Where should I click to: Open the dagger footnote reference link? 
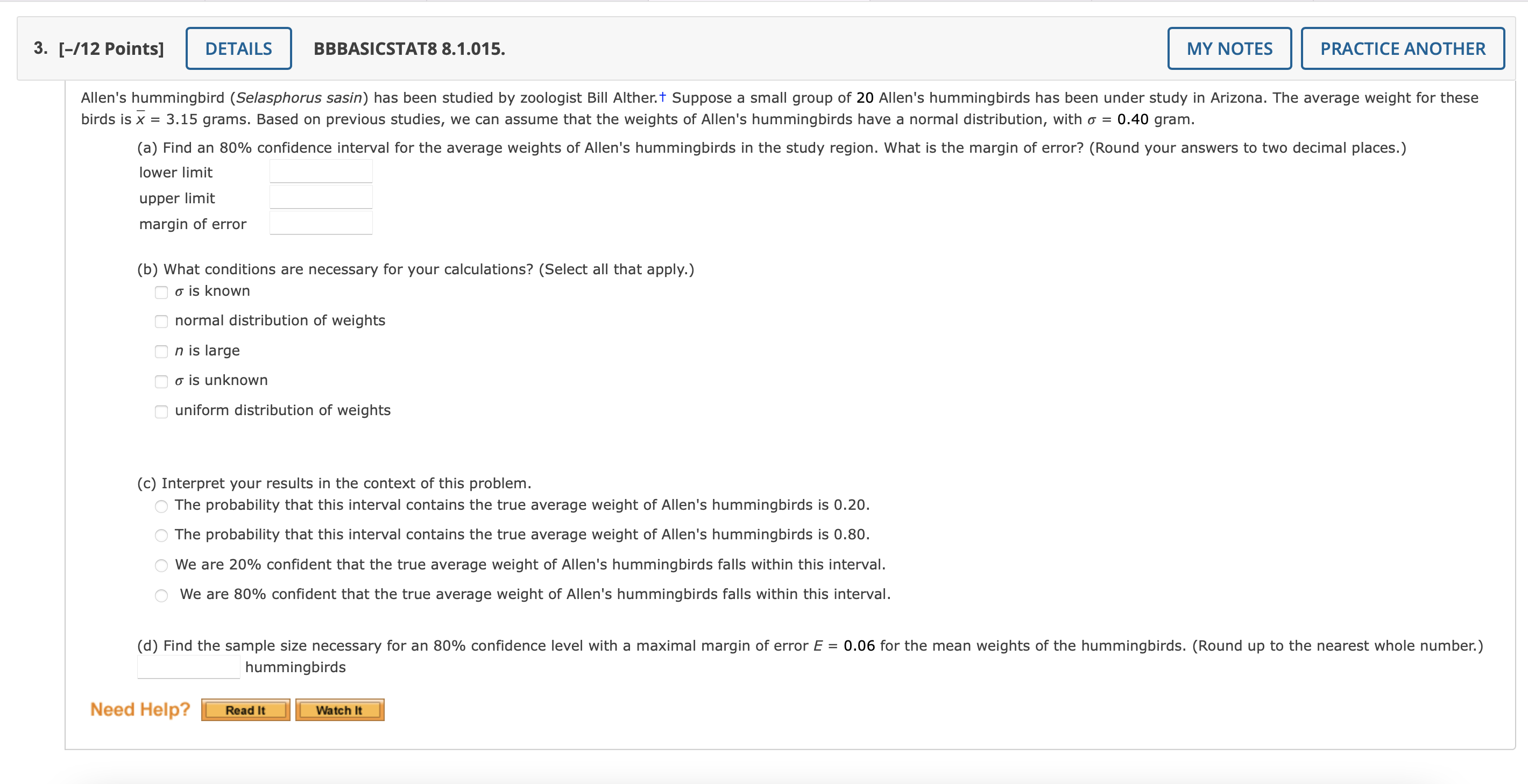(663, 94)
